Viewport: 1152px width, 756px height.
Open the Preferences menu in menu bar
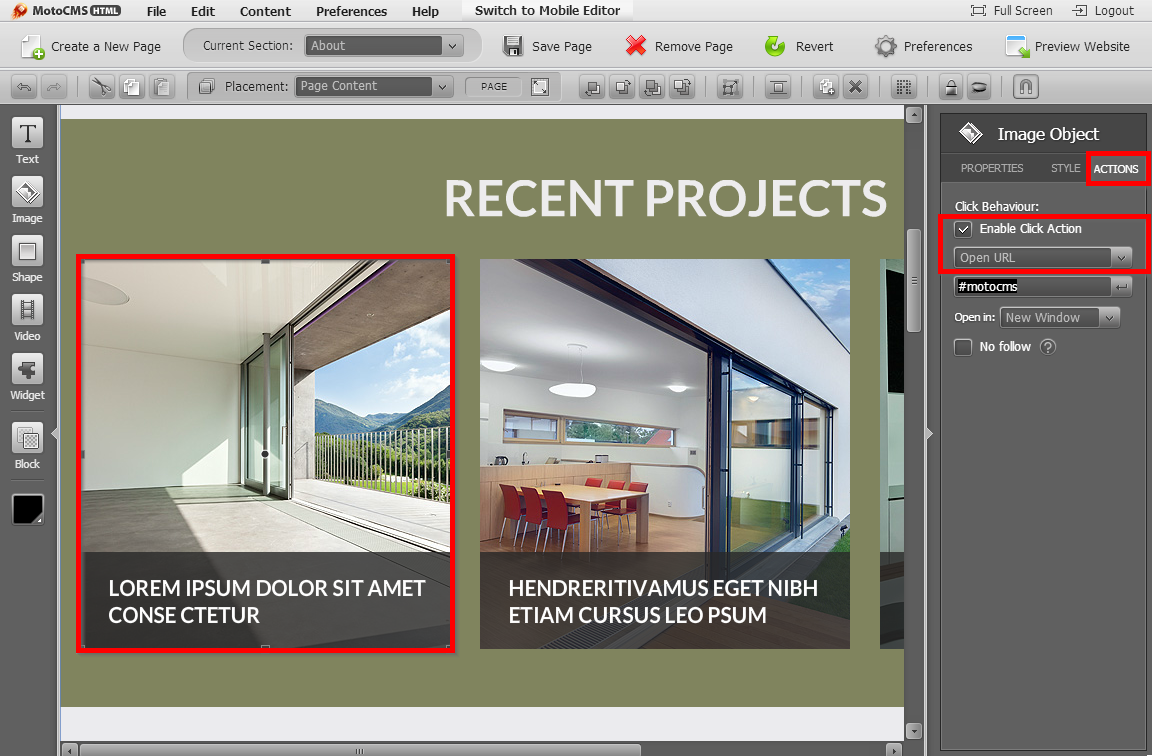[x=351, y=11]
